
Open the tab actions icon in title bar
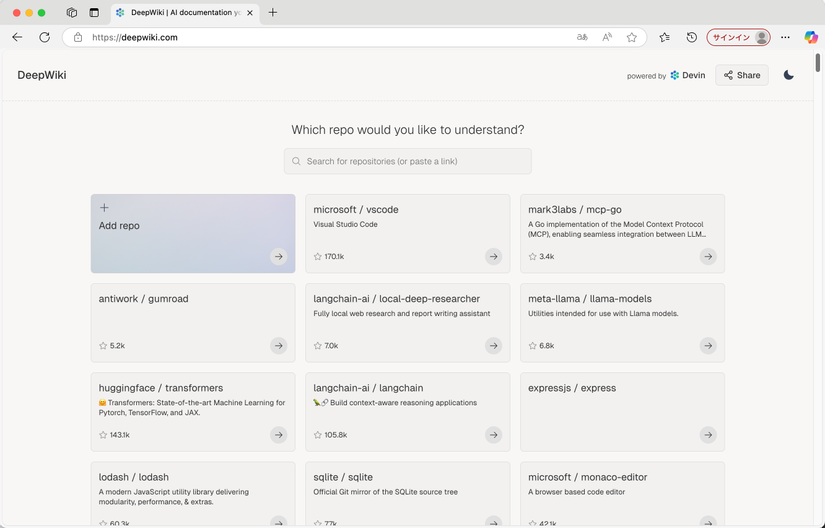94,13
